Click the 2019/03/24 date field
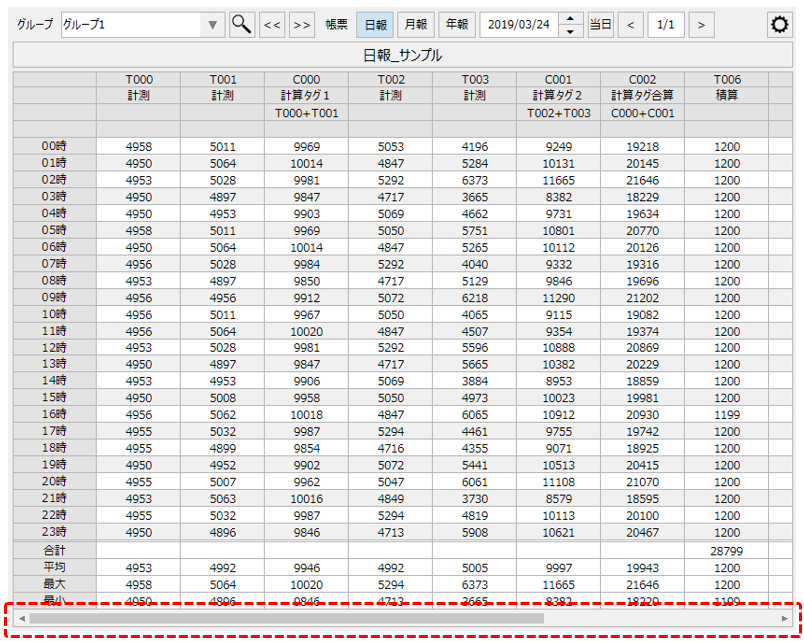Screen dimensions: 804x641 tap(518, 25)
